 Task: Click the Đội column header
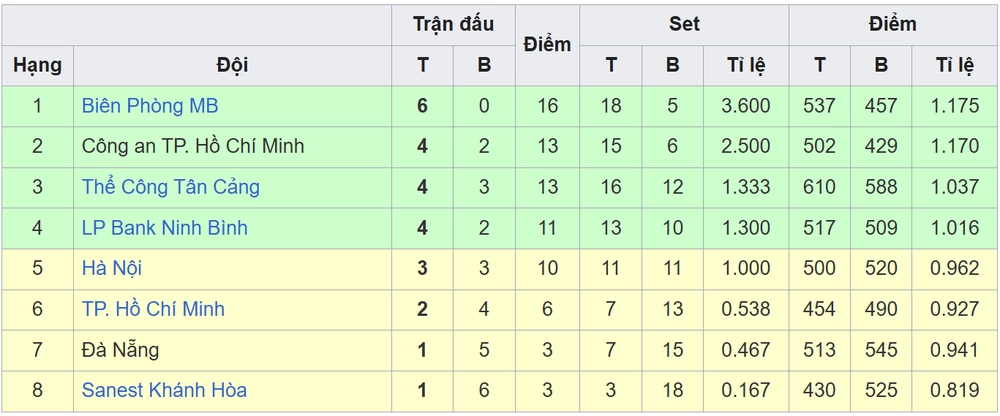[x=232, y=66]
